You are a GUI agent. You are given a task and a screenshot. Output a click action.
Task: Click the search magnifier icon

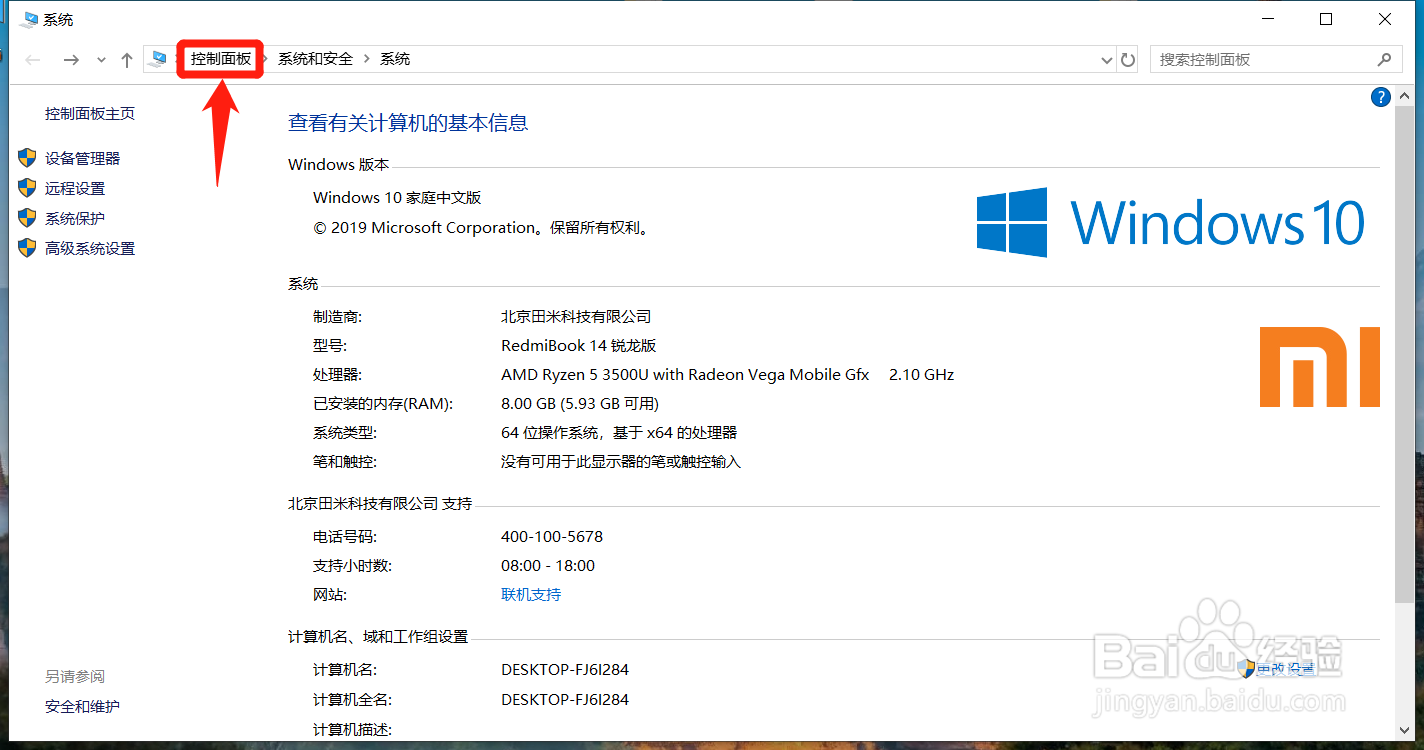pyautogui.click(x=1384, y=59)
